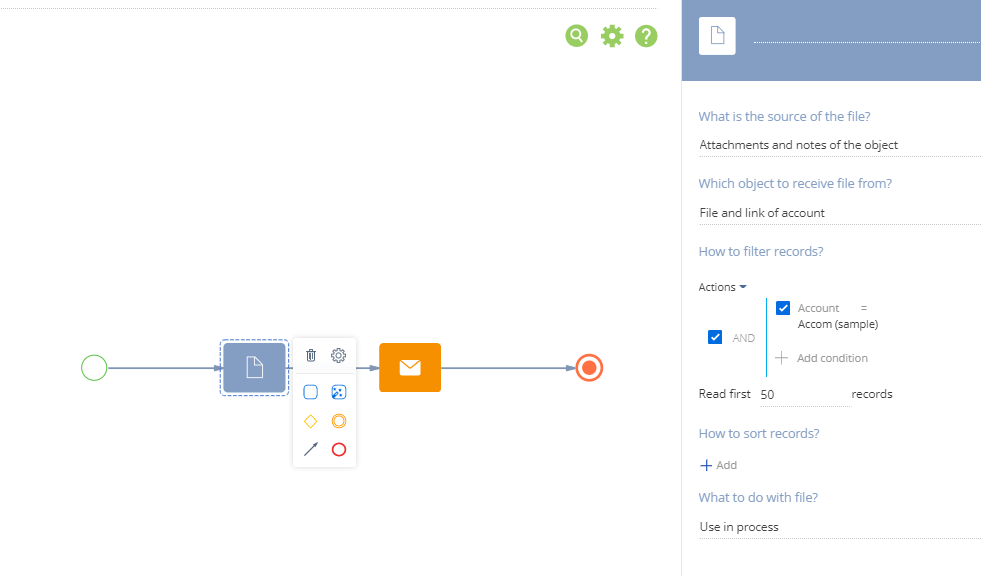Viewport: 981px width, 576px height.
Task: Add an end event red circle icon
Action: coord(338,449)
